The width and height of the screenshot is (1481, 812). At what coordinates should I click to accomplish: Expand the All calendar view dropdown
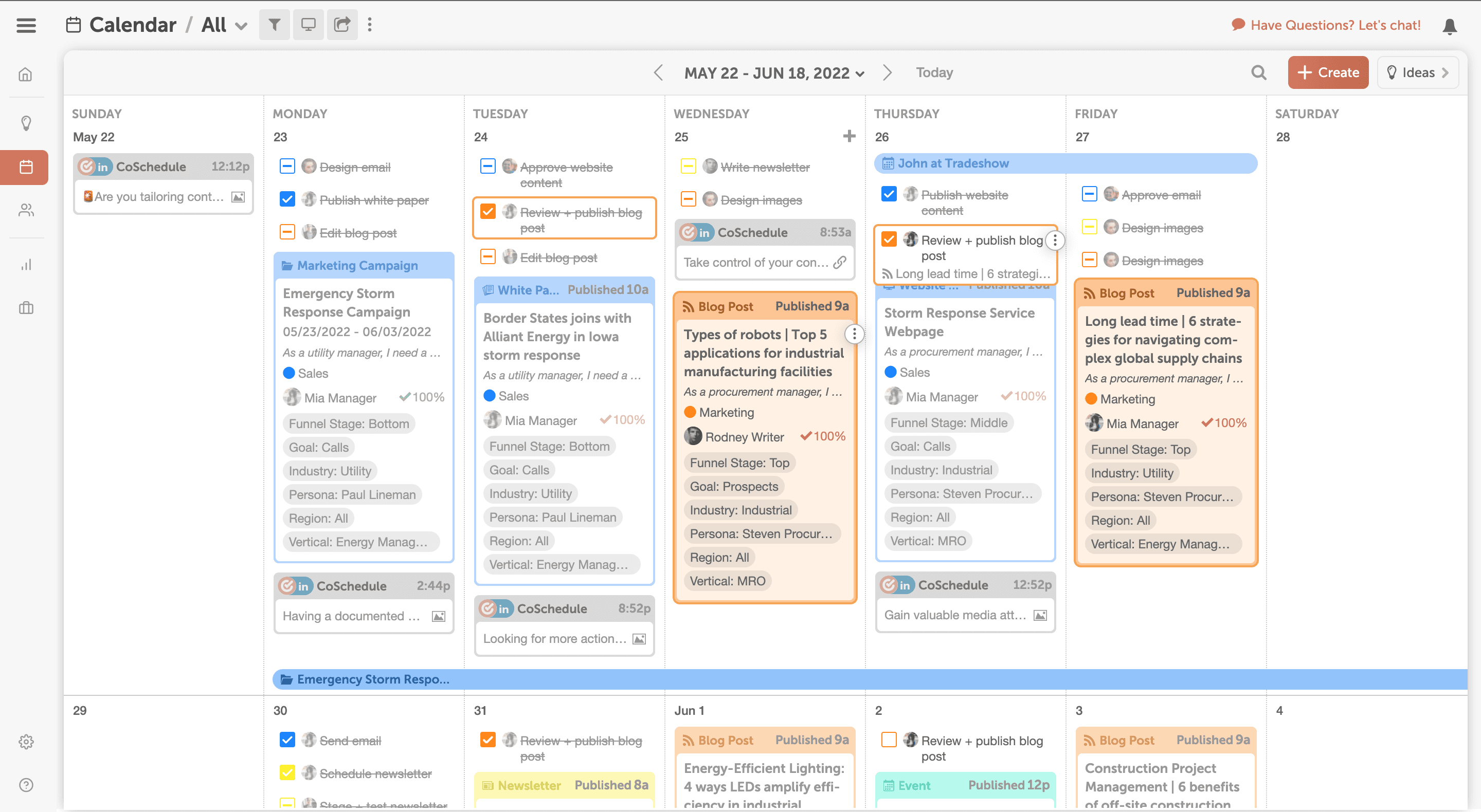(241, 26)
